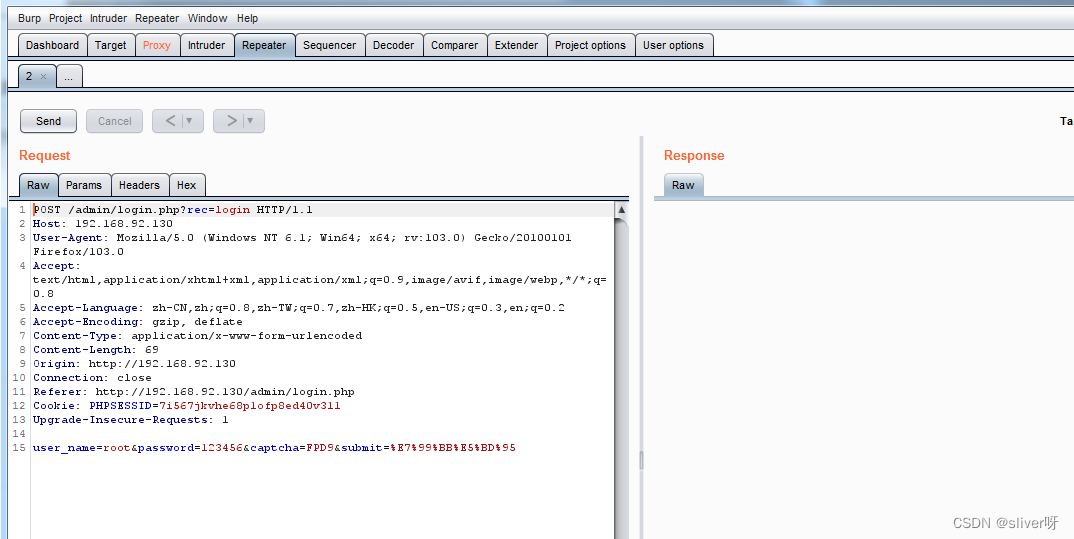Switch to the Headers tab
This screenshot has width=1074, height=539.
139,185
